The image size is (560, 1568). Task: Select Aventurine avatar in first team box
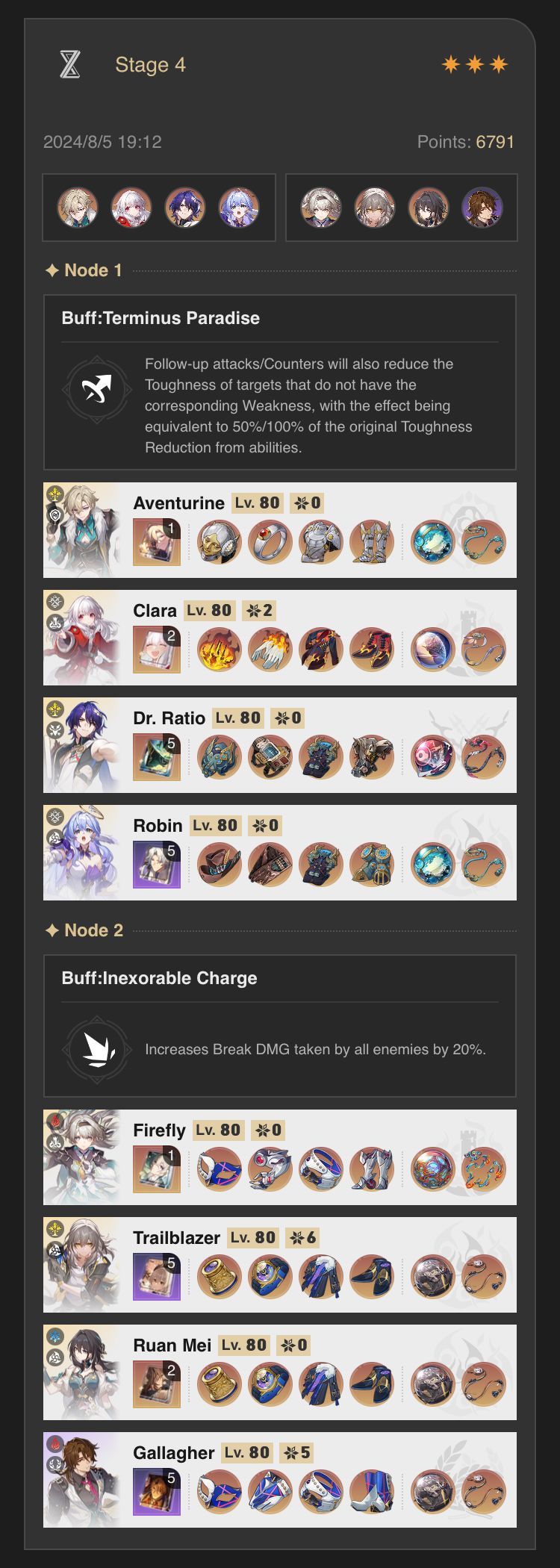tap(78, 208)
